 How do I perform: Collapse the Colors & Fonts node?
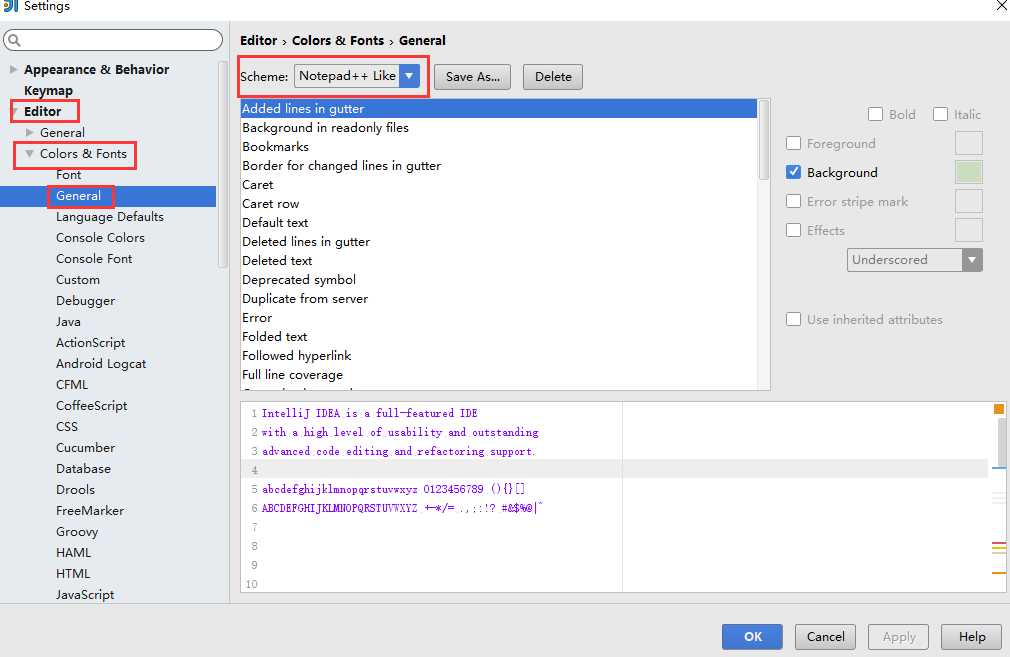pos(30,153)
